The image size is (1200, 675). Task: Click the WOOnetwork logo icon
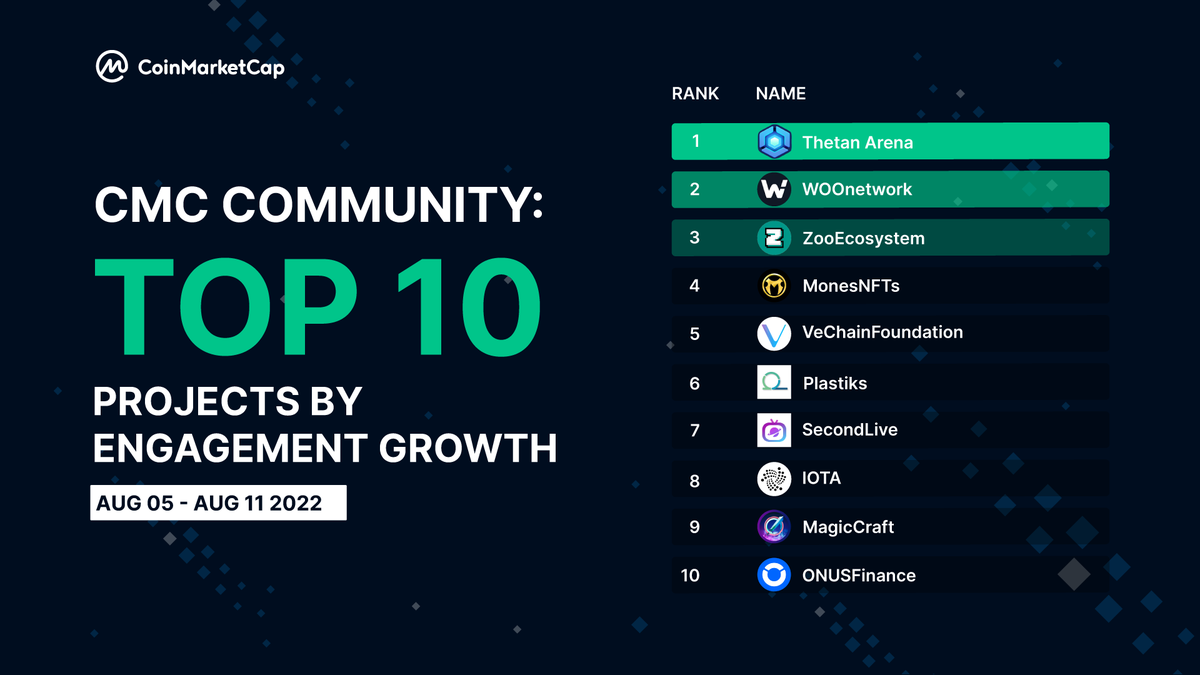[x=774, y=189]
